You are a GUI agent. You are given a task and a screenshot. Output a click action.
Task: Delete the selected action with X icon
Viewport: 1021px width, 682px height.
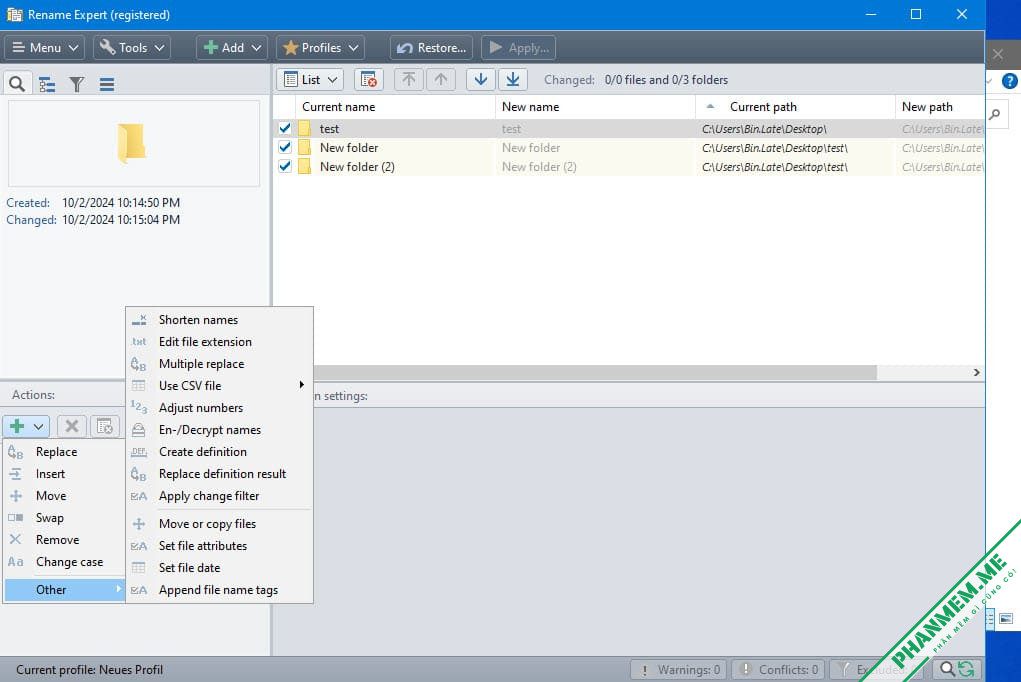[x=72, y=427]
